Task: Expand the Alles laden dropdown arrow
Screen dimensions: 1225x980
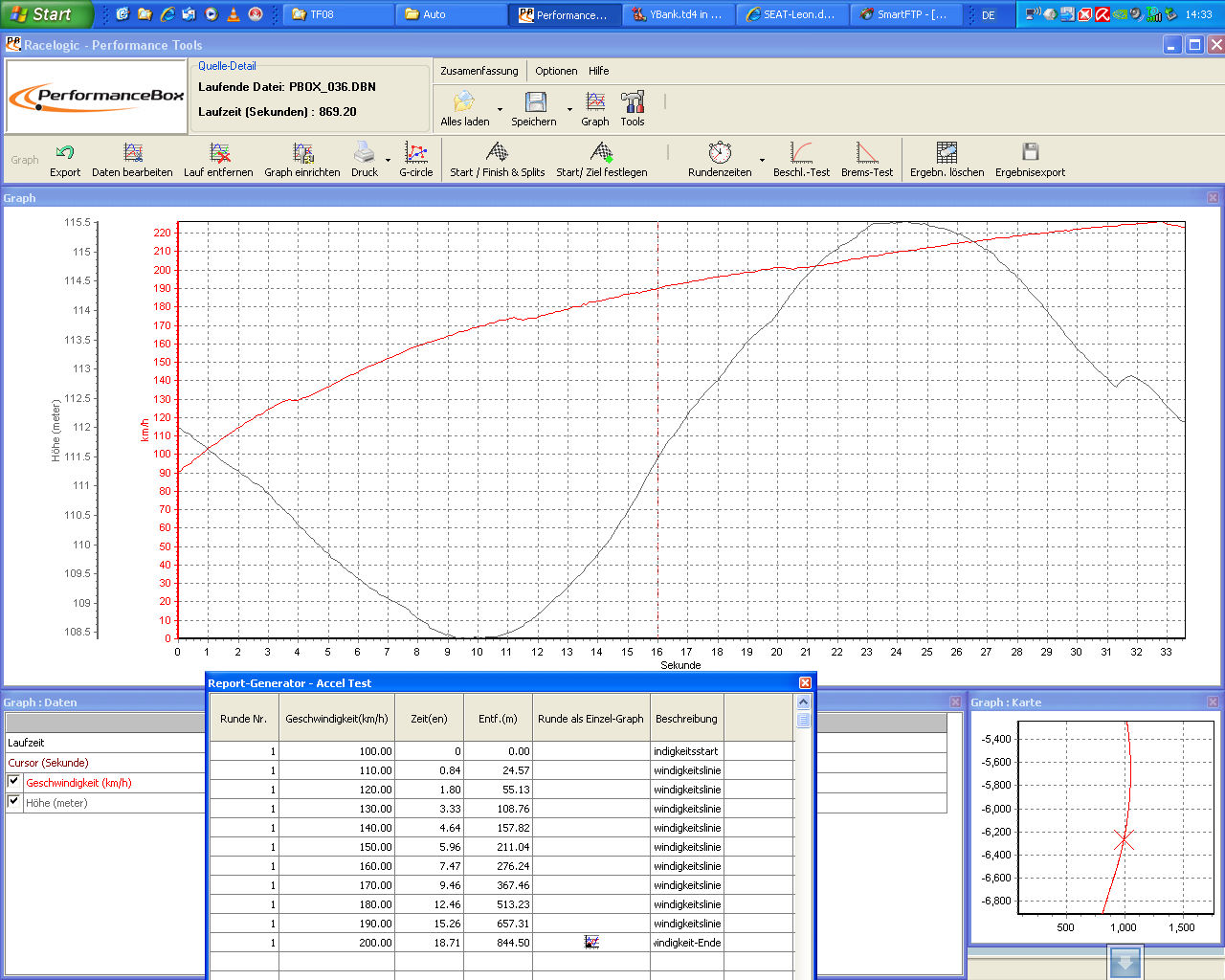Action: (x=500, y=109)
